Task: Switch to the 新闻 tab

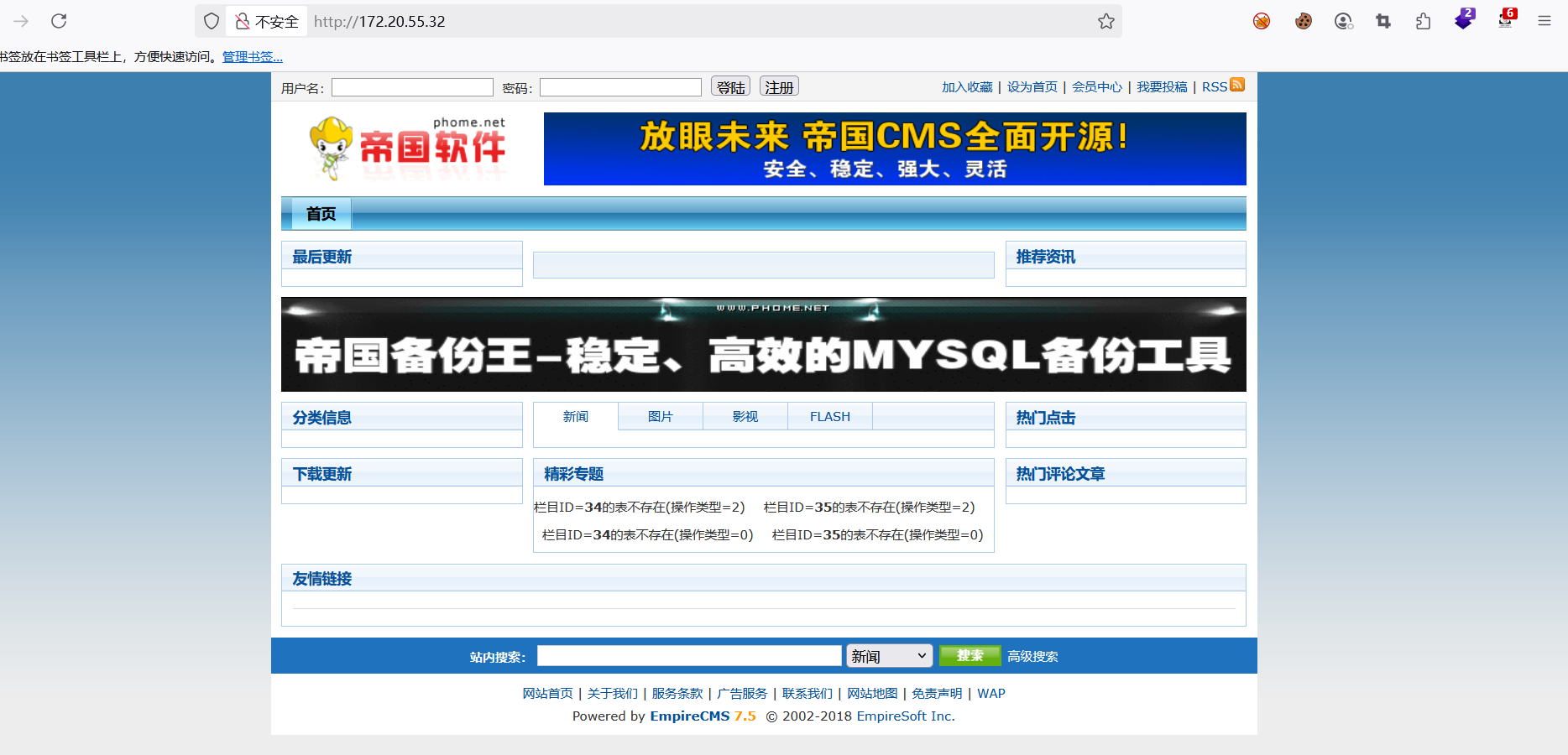Action: [x=576, y=417]
